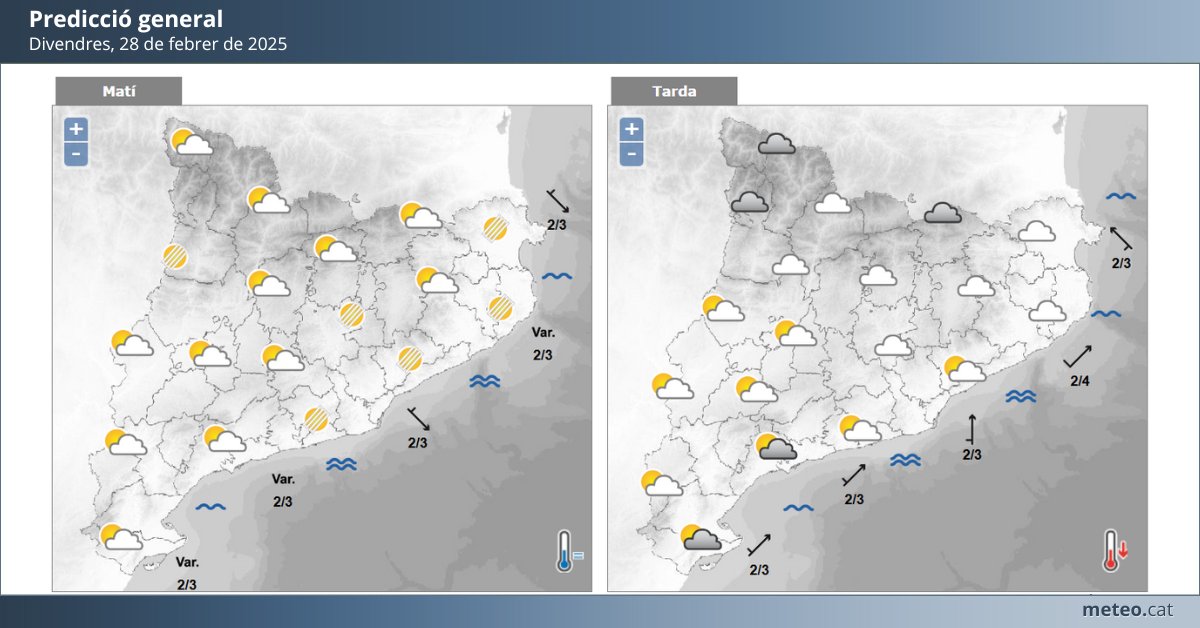Select southernmost sun-with-dark-cloud icon on Tarda map

coord(701,538)
